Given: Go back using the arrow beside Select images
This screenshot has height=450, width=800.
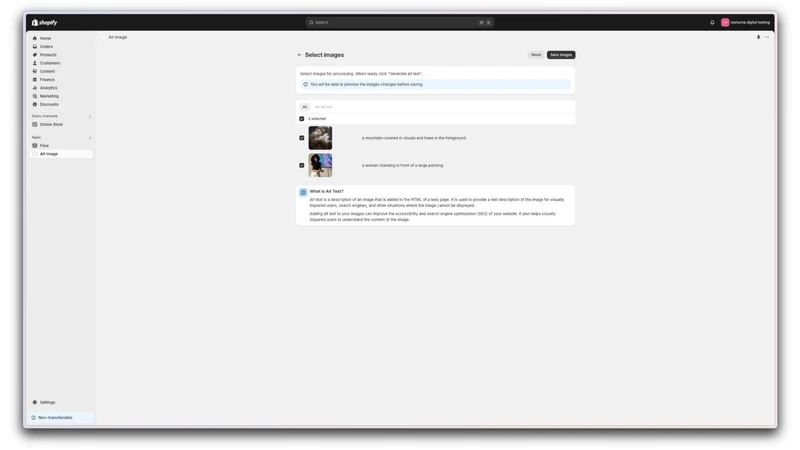Looking at the screenshot, I should (299, 55).
